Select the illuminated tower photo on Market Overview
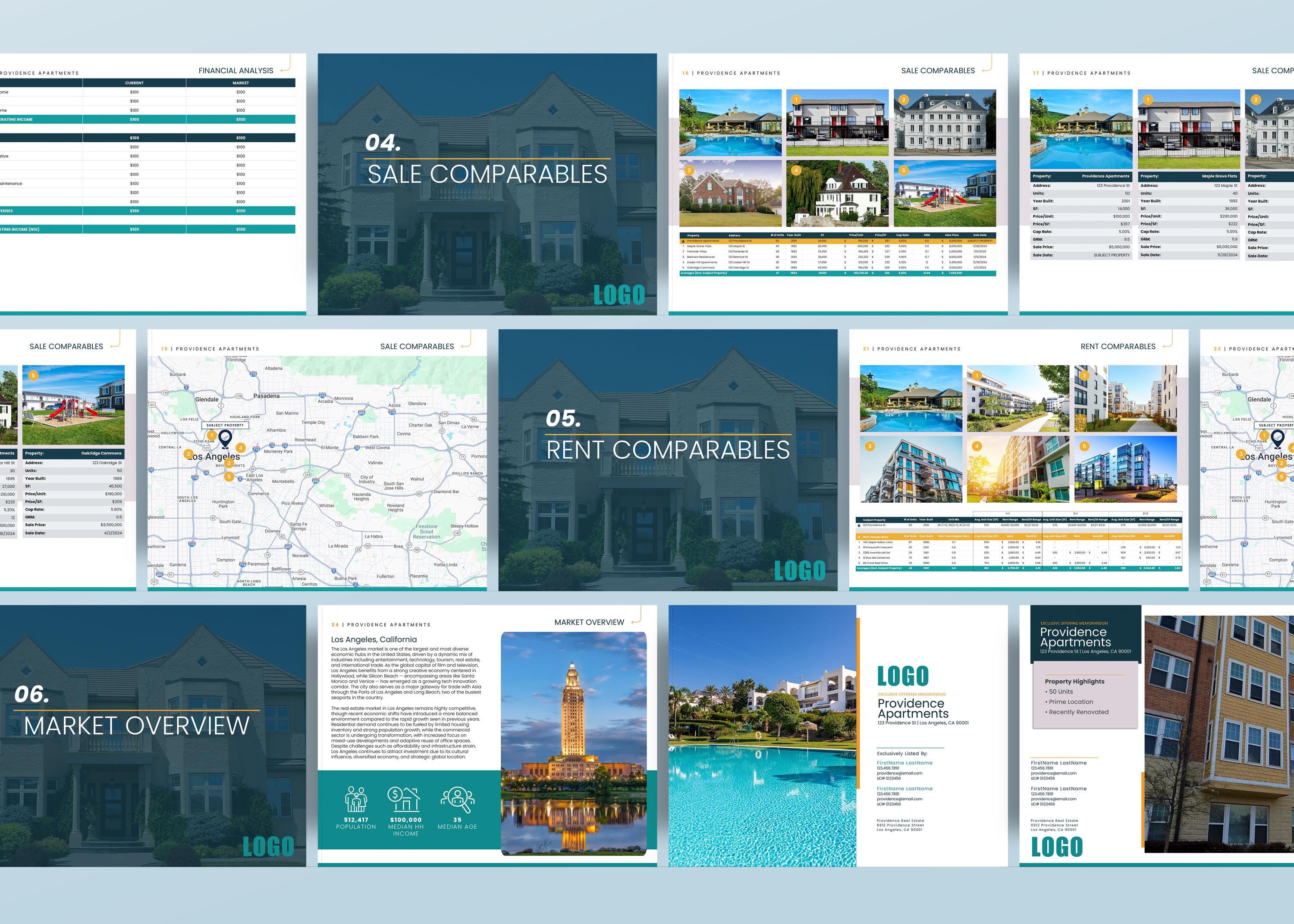This screenshot has height=924, width=1294. coord(574,744)
